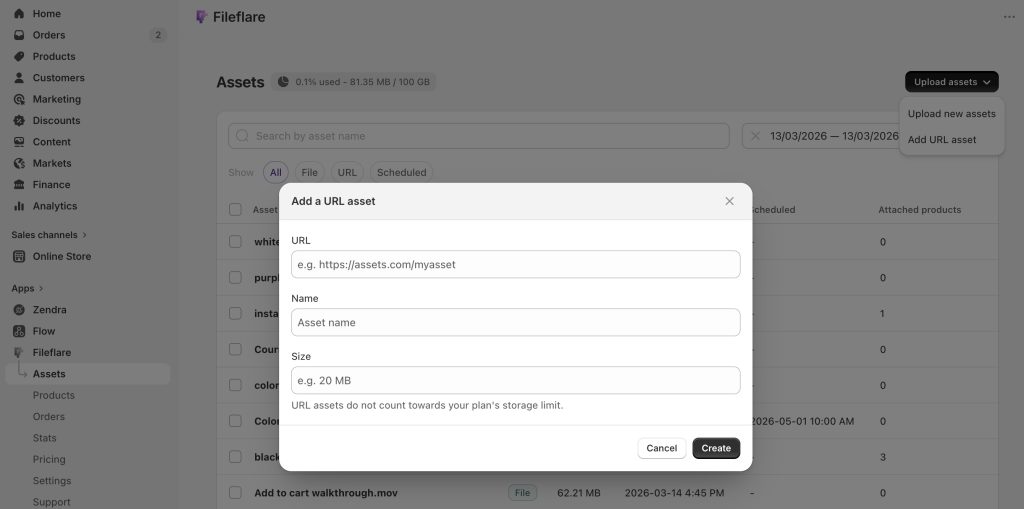Open the Discounts icon in sidebar
Viewport: 1024px width, 509px height.
coord(19,120)
